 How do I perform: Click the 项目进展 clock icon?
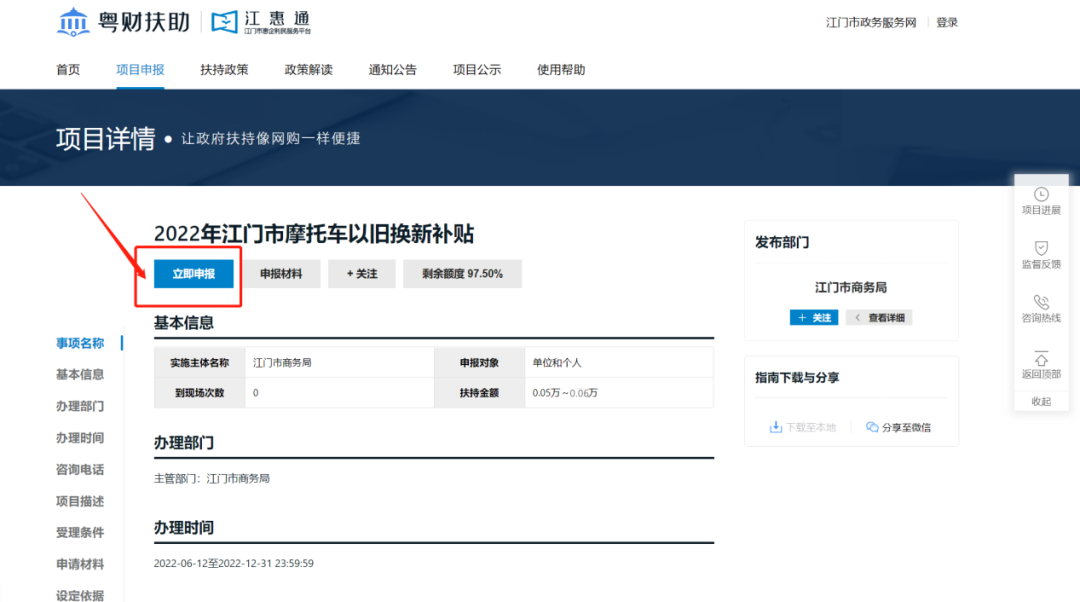(1041, 194)
